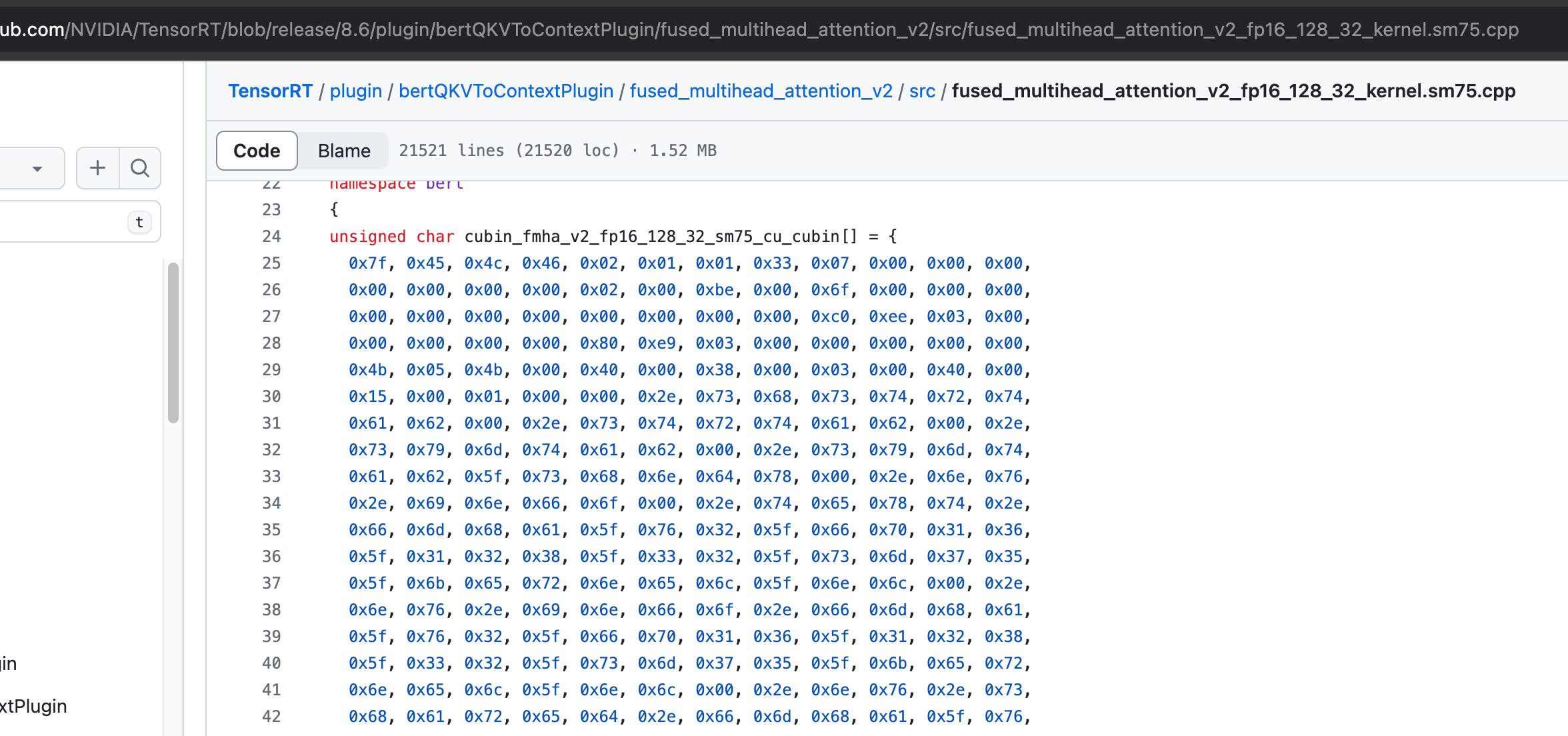Click line number 36
Viewport: 1568px width, 736px height.
tap(271, 557)
